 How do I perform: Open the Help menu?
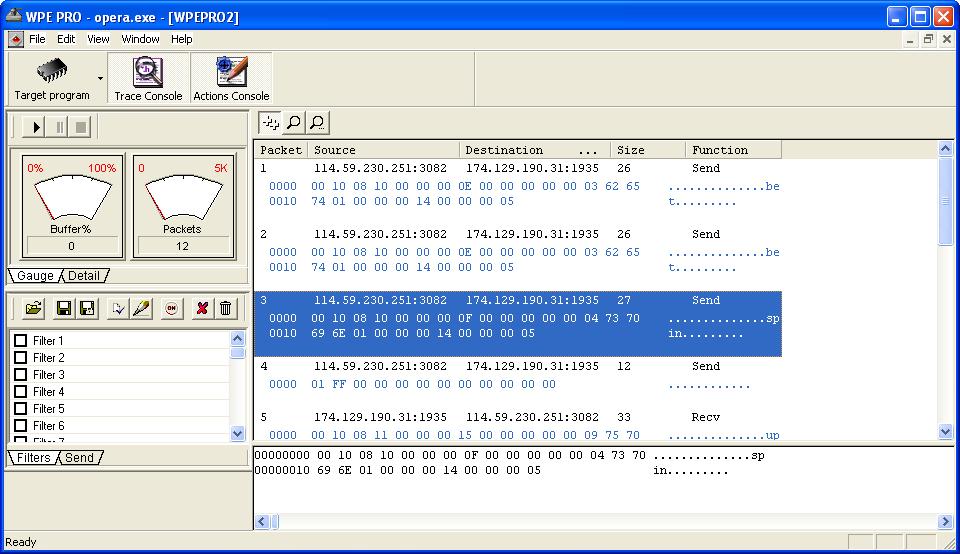(181, 39)
